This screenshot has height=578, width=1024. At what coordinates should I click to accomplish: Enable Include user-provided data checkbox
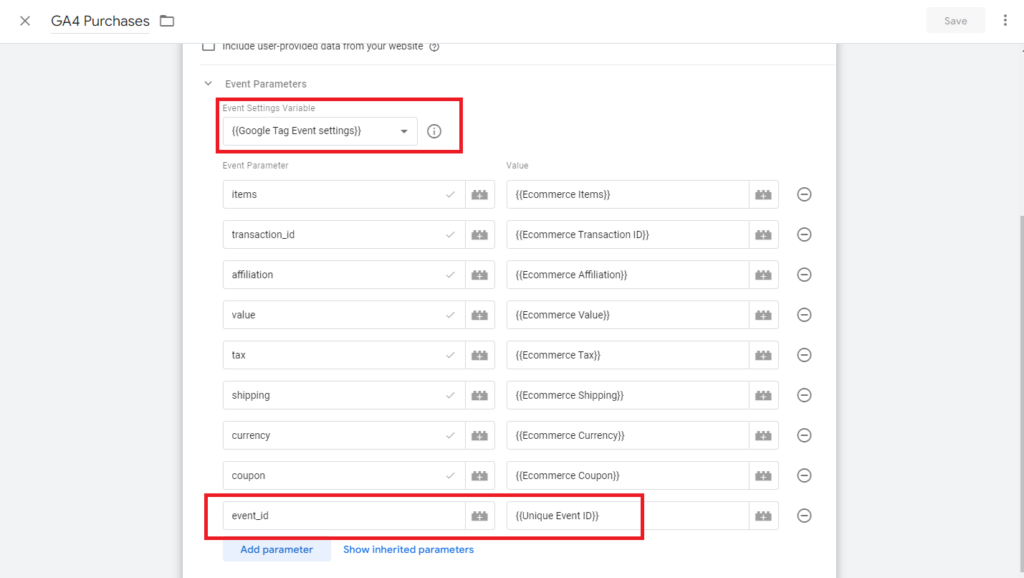pyautogui.click(x=208, y=46)
